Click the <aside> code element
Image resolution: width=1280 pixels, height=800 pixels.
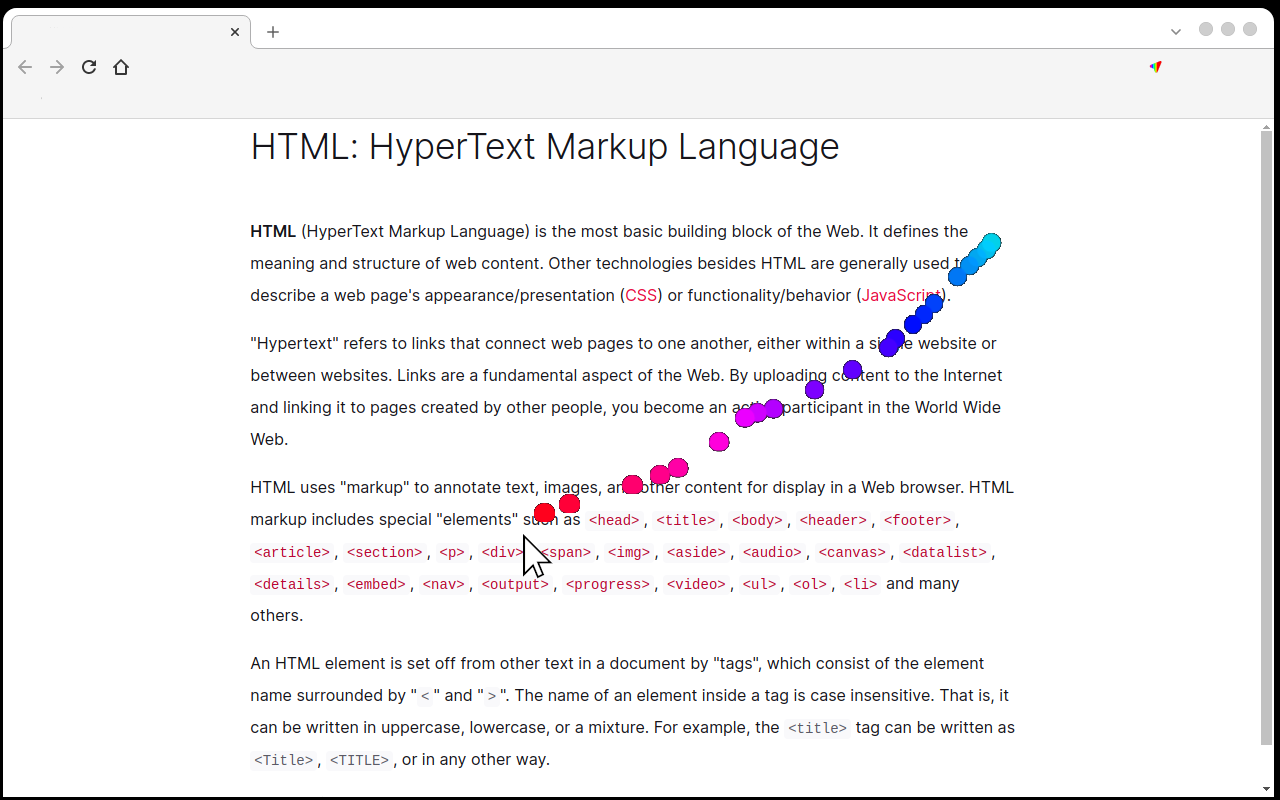point(696,552)
